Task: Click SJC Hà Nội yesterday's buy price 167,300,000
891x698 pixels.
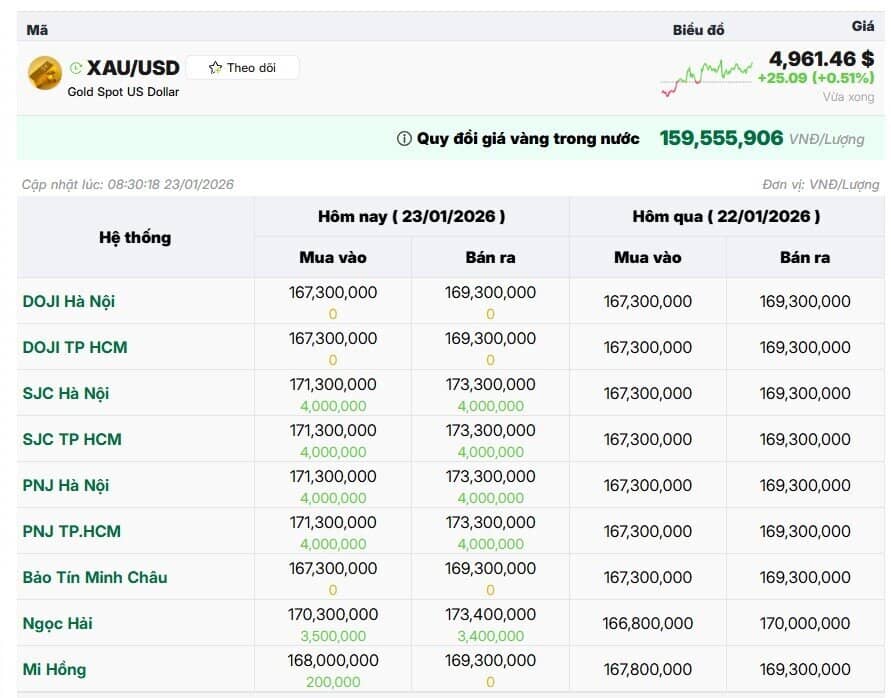Action: (648, 394)
